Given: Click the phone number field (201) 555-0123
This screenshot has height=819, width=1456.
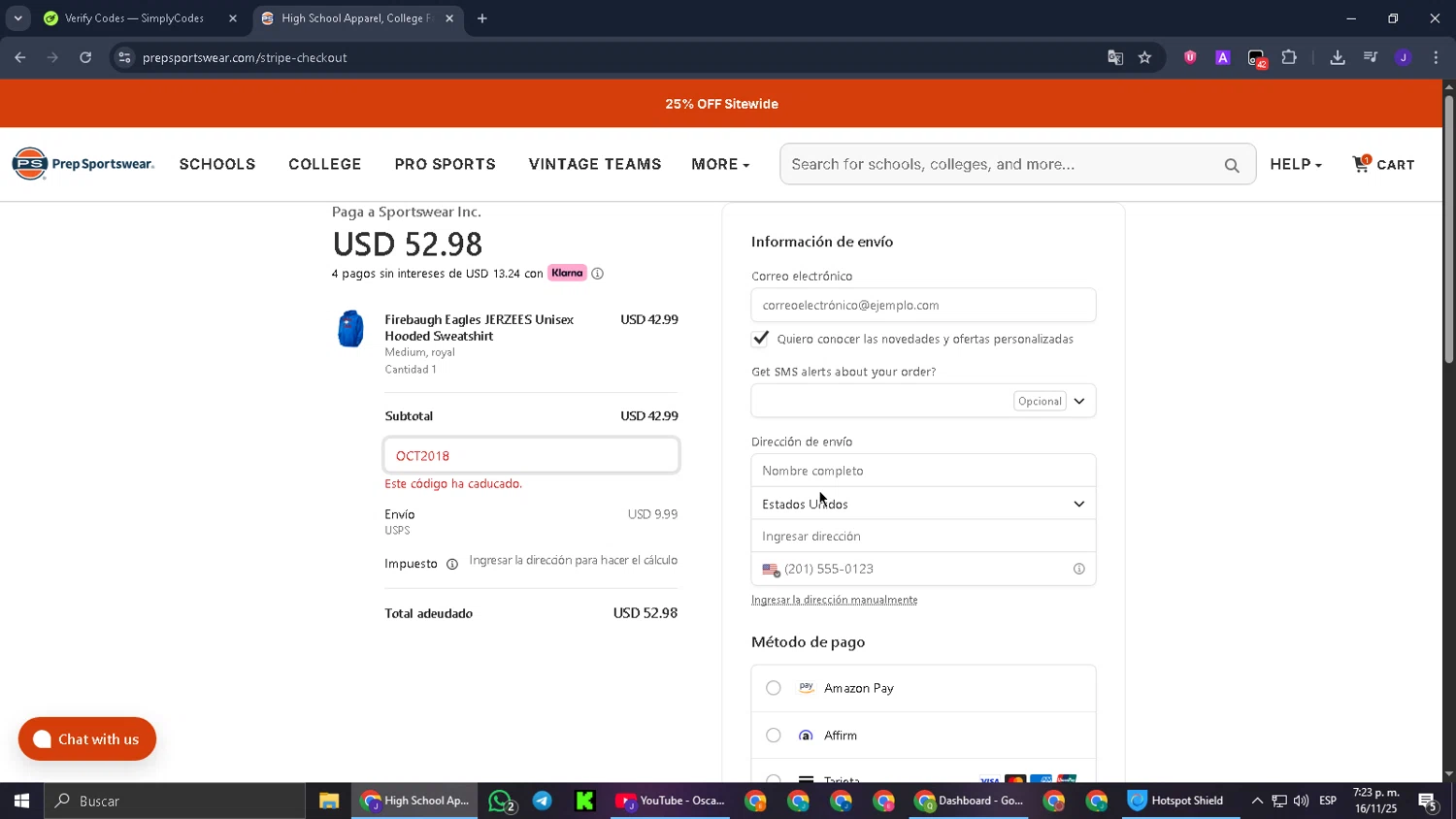Looking at the screenshot, I should click(x=923, y=569).
